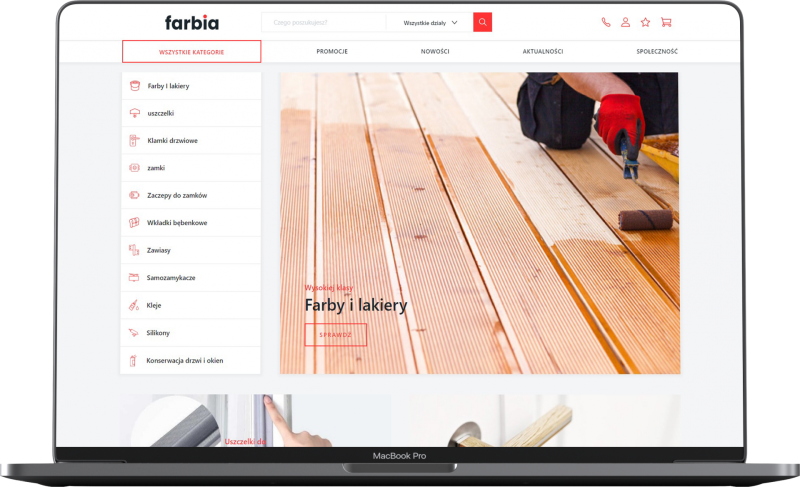Click the Wysokiej klasy banner subtitle

(x=329, y=288)
